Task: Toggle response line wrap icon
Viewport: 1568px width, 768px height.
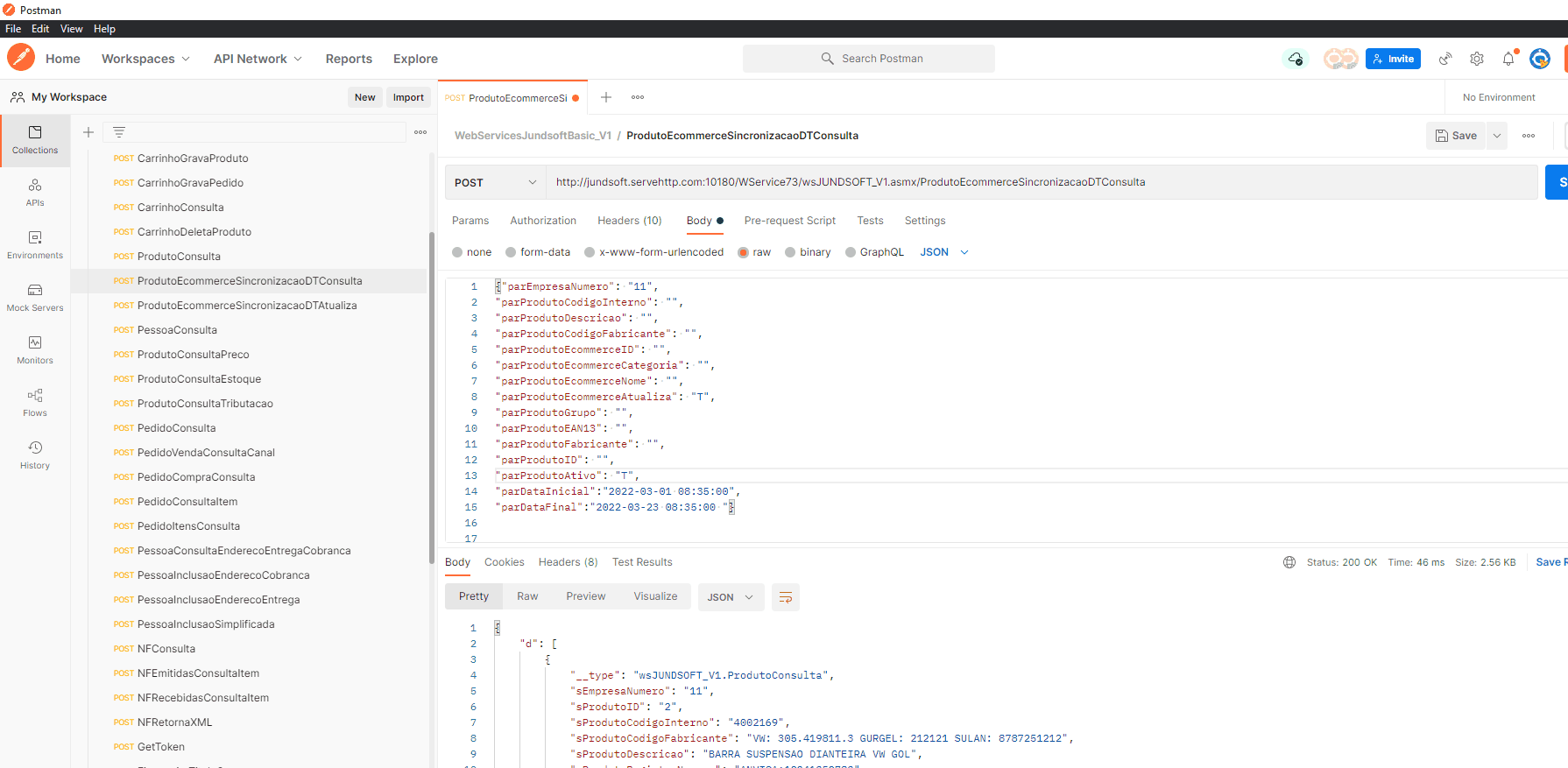Action: [x=786, y=597]
